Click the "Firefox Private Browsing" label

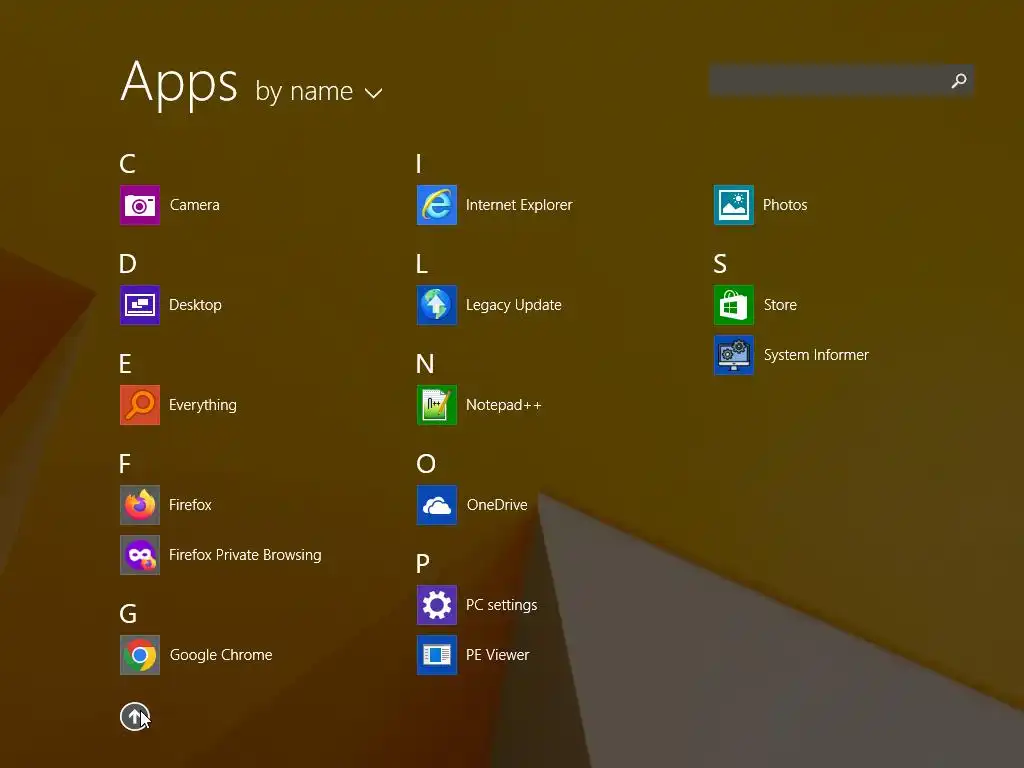[245, 555]
